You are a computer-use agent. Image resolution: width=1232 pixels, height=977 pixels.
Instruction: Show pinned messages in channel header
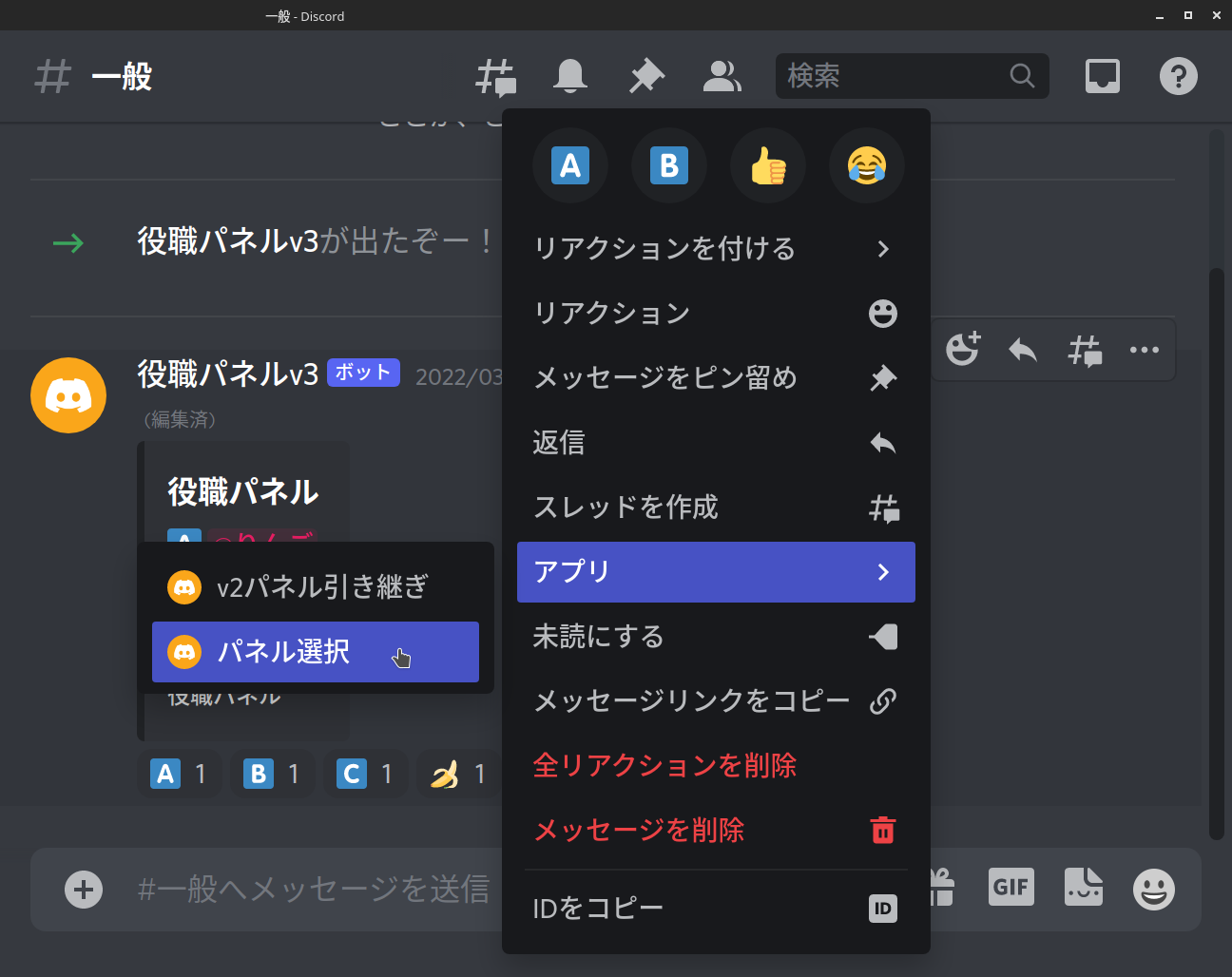tap(646, 76)
